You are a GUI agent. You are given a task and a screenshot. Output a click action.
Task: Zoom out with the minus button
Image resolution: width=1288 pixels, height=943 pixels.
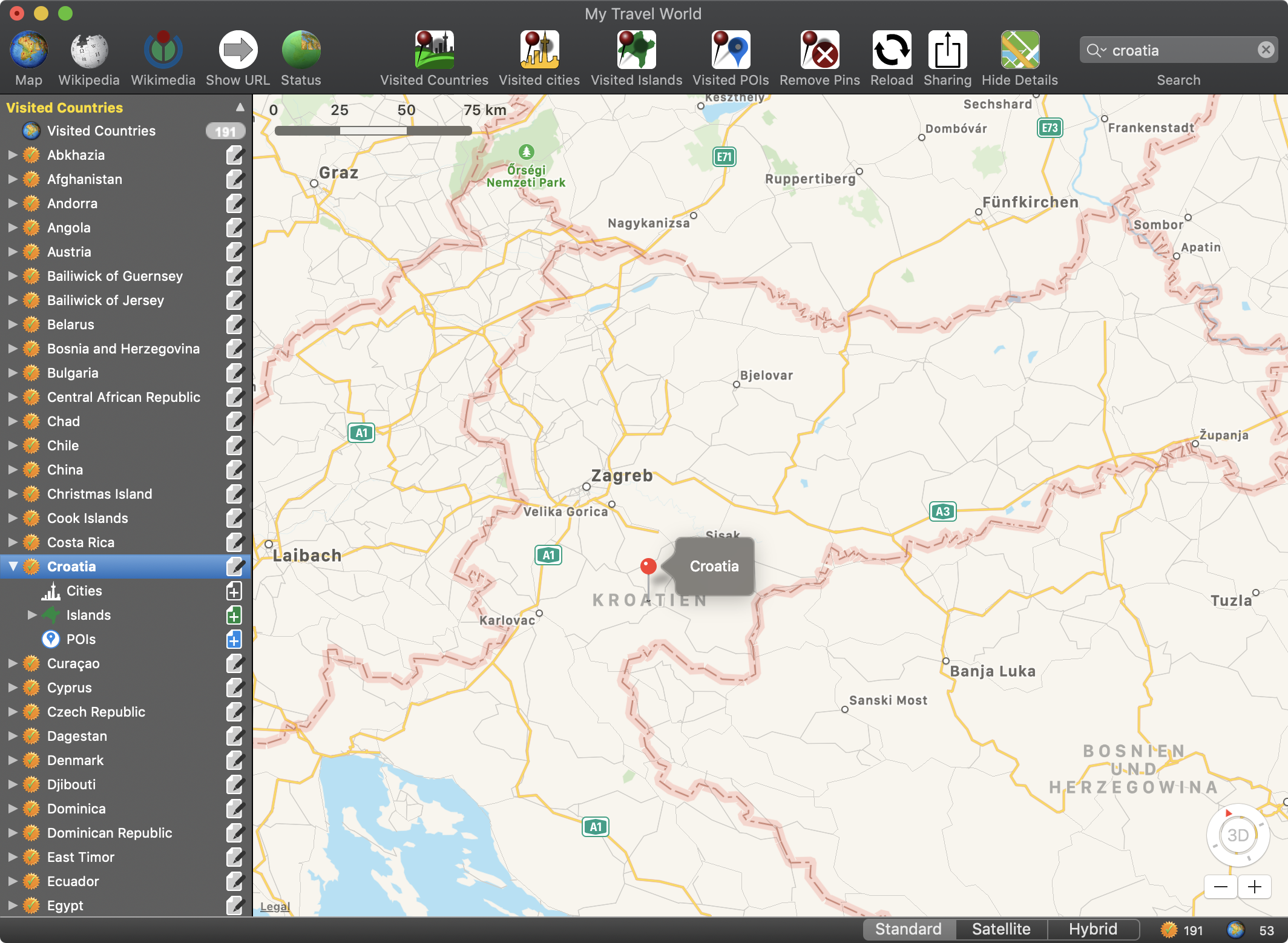(1221, 887)
